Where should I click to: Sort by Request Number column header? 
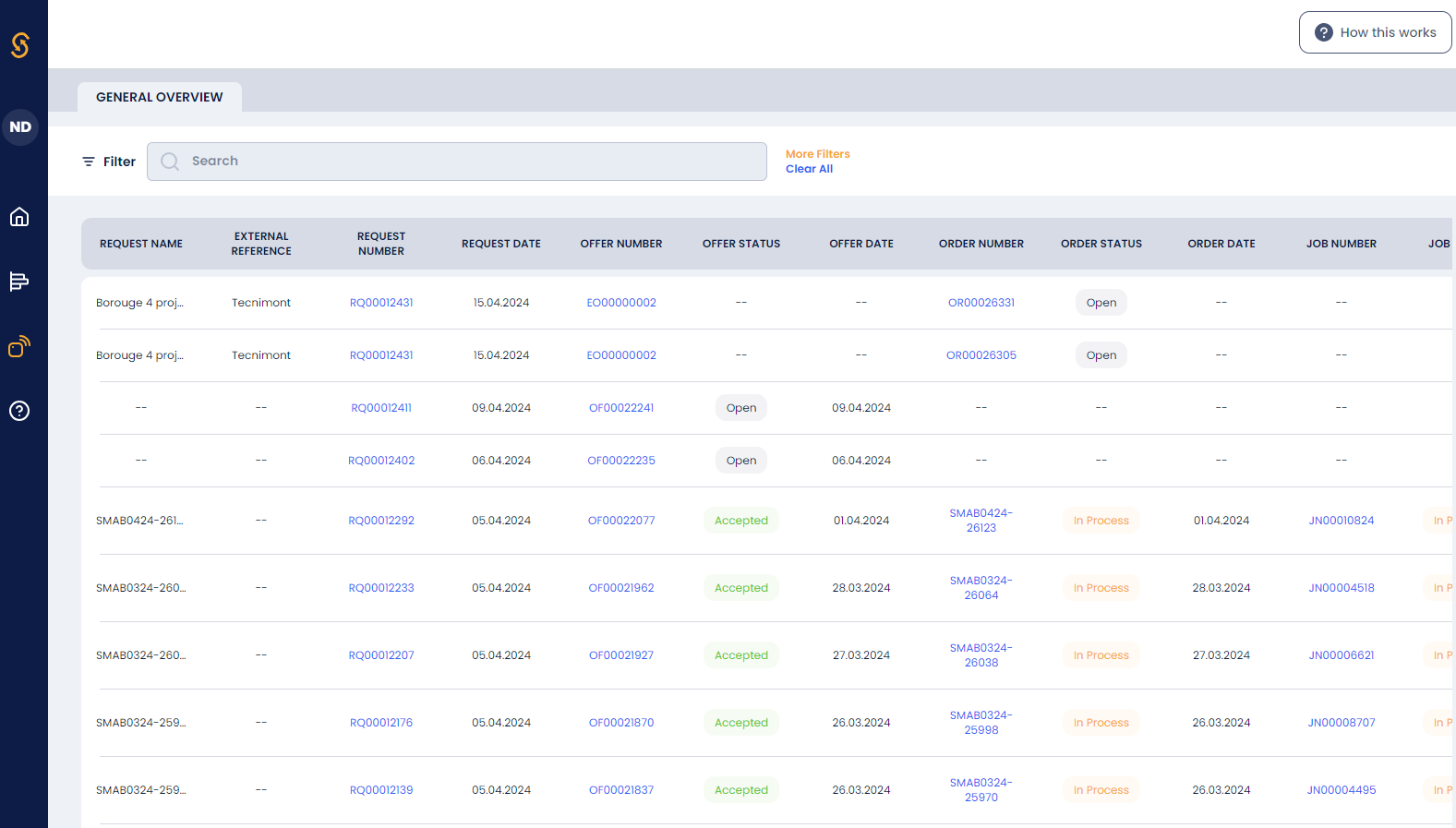pyautogui.click(x=381, y=244)
